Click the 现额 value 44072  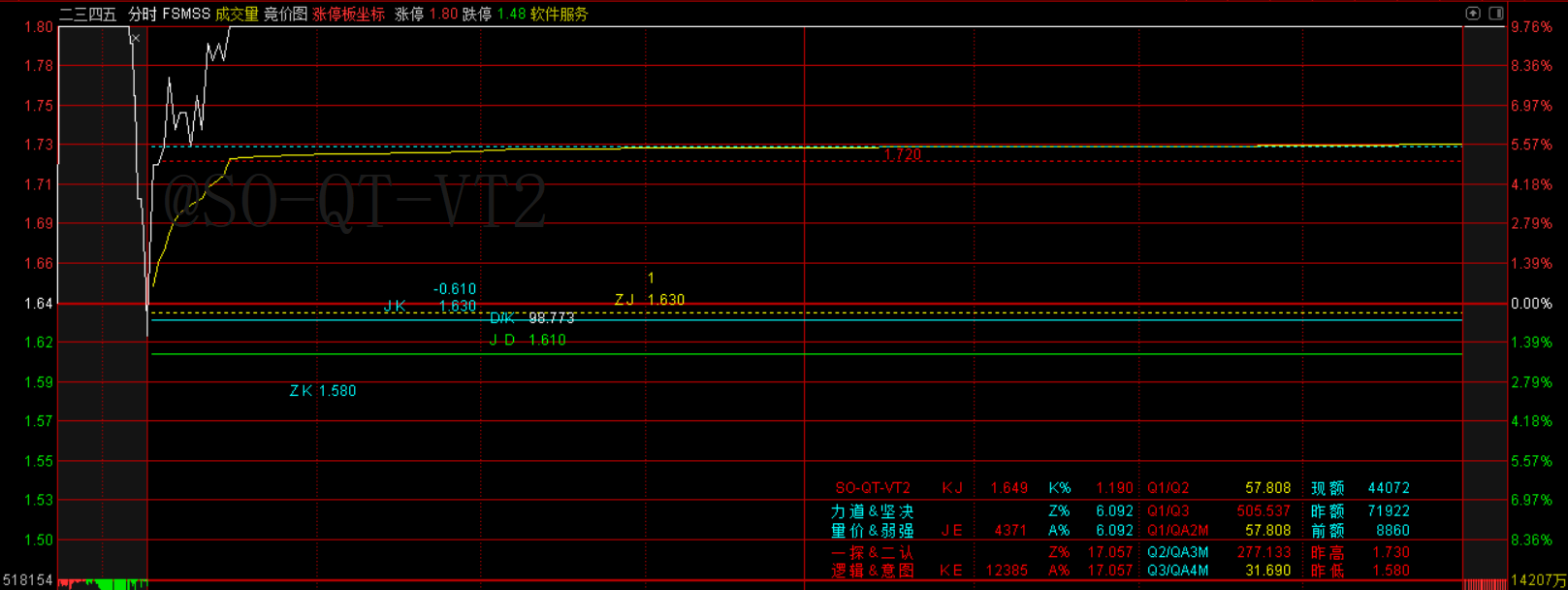pyautogui.click(x=1389, y=488)
